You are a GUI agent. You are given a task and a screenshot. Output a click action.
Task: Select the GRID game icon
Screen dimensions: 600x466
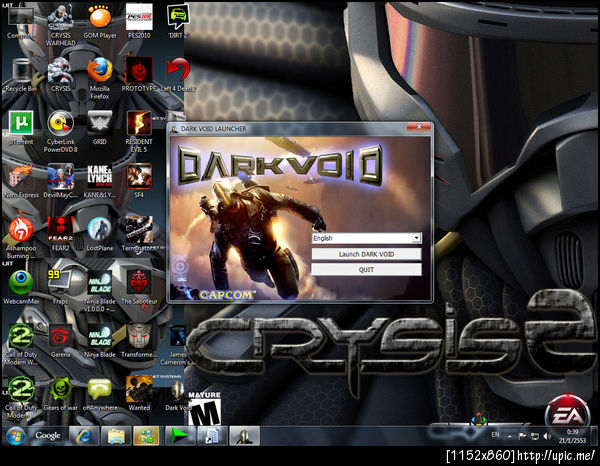(100, 129)
